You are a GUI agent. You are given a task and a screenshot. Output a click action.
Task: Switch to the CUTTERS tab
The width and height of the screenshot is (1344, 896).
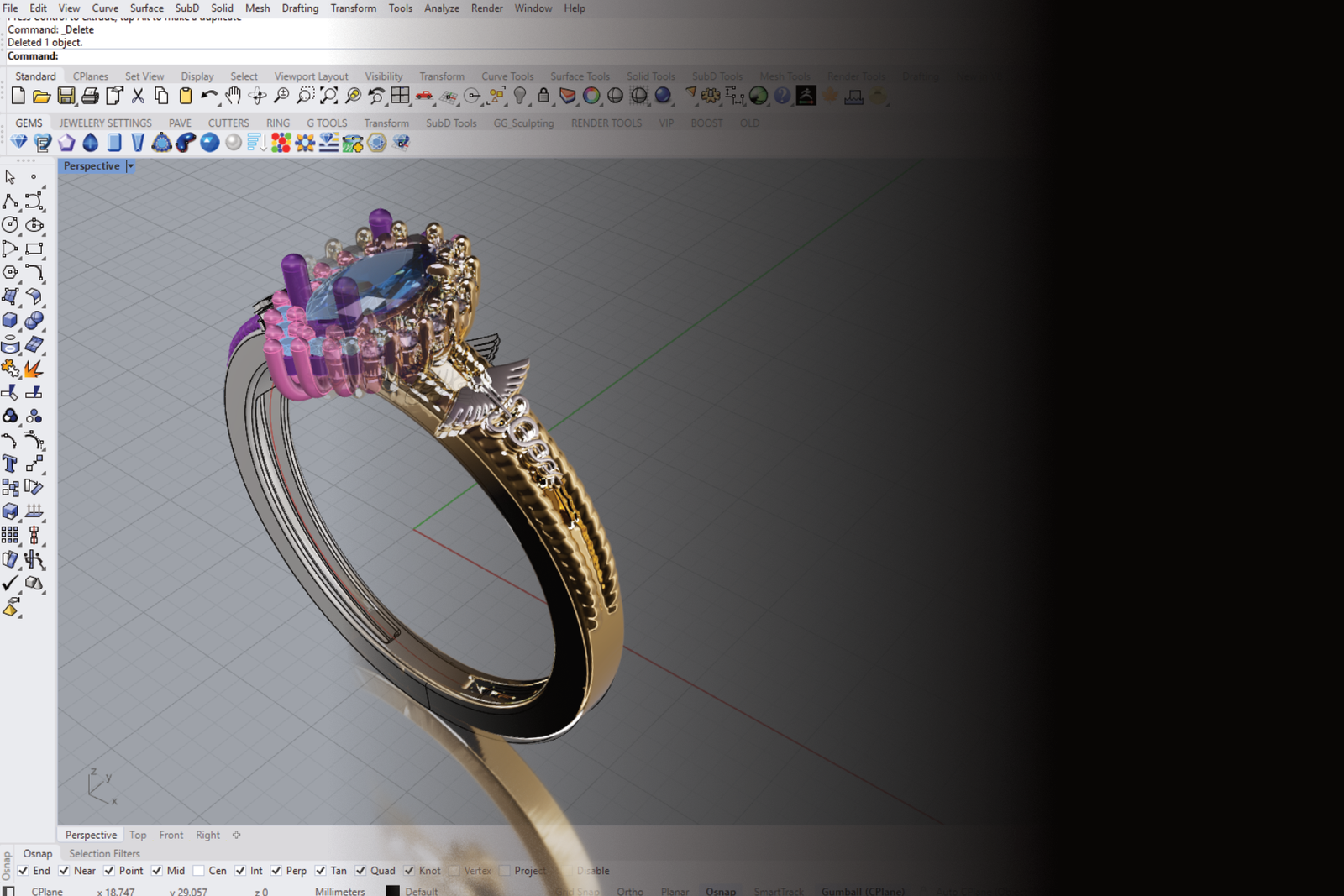(228, 123)
